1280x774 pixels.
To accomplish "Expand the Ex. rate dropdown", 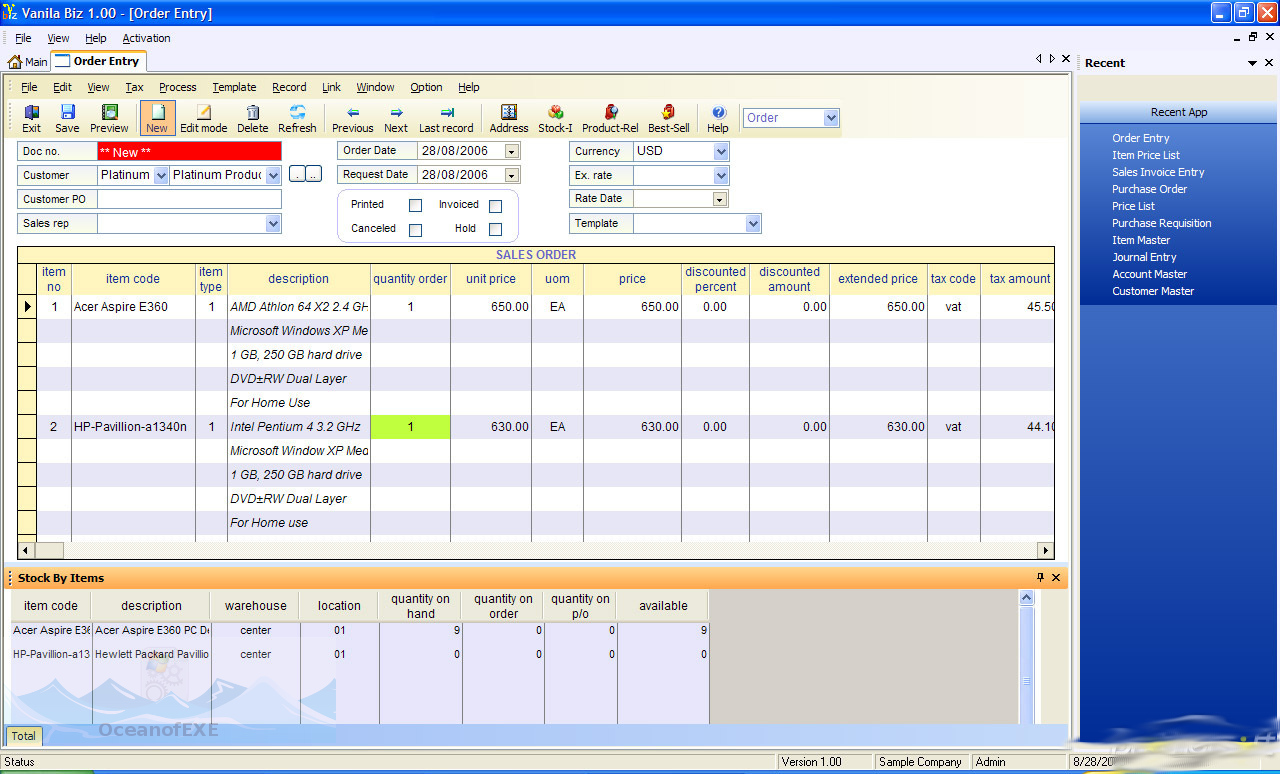I will pos(721,176).
